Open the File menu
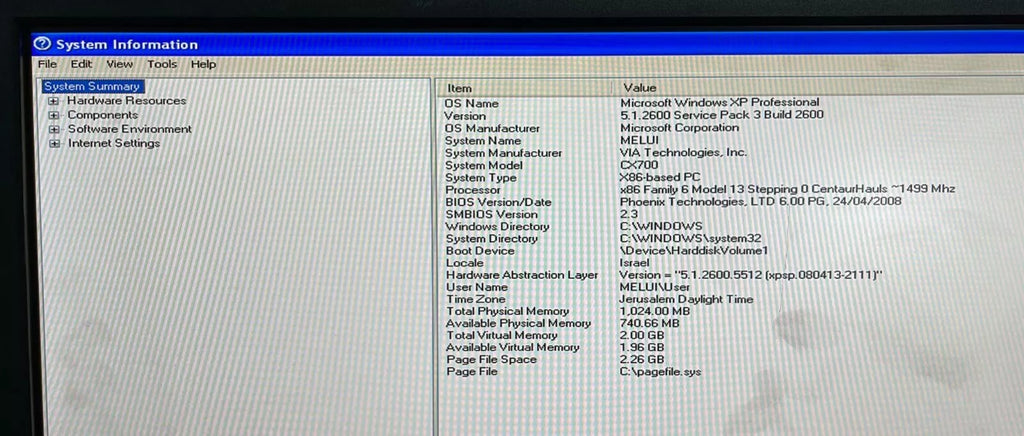1024x436 pixels. [x=47, y=64]
